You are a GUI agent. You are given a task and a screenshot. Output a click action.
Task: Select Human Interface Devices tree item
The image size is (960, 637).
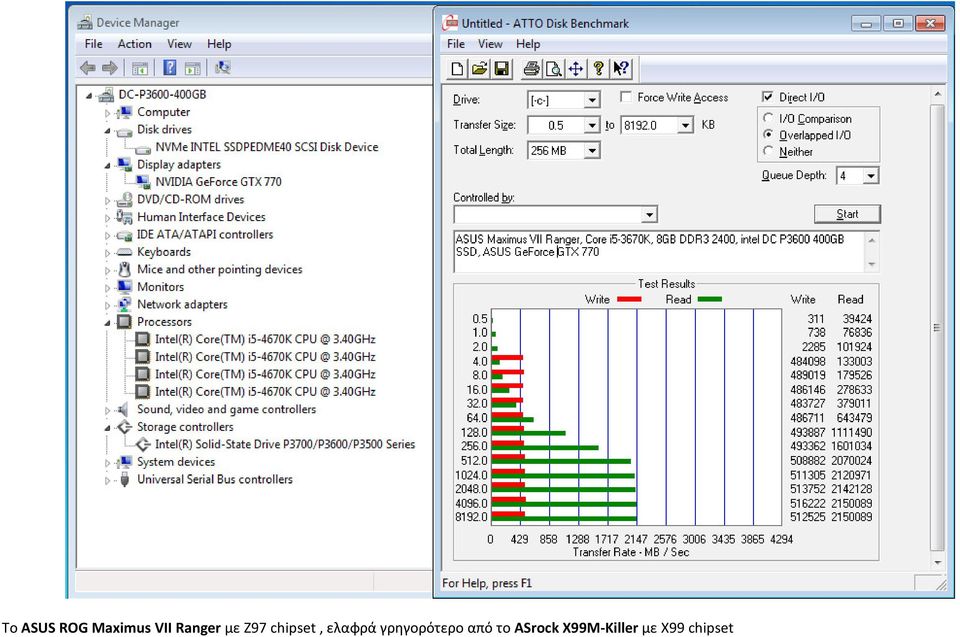(201, 217)
